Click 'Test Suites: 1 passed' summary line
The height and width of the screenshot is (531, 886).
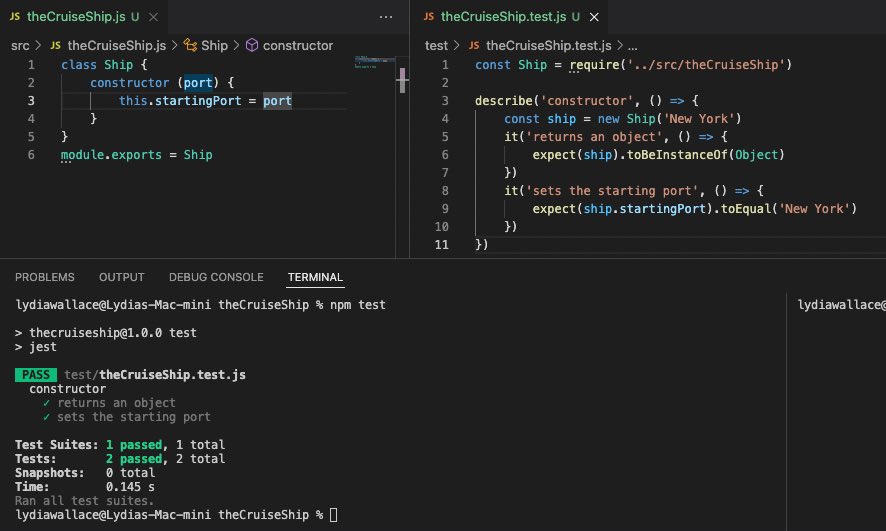(120, 445)
